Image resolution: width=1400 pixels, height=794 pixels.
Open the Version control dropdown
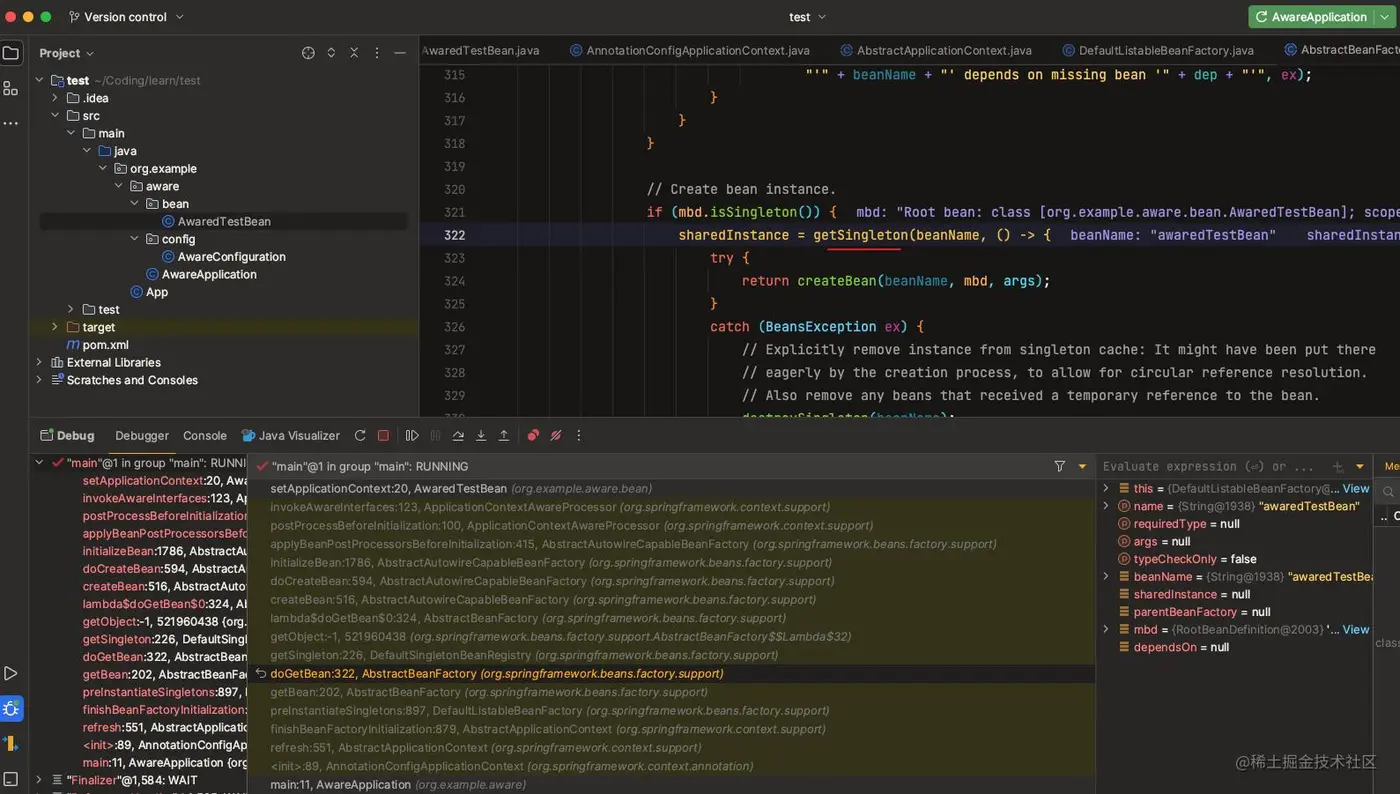(127, 17)
